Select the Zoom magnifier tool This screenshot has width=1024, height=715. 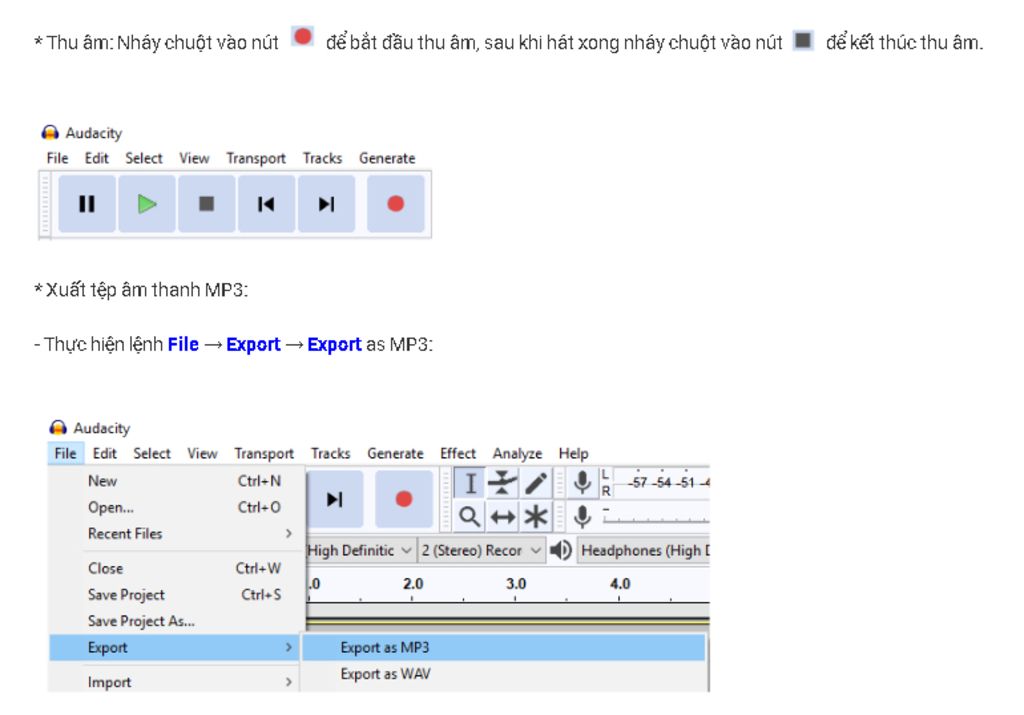coord(470,516)
